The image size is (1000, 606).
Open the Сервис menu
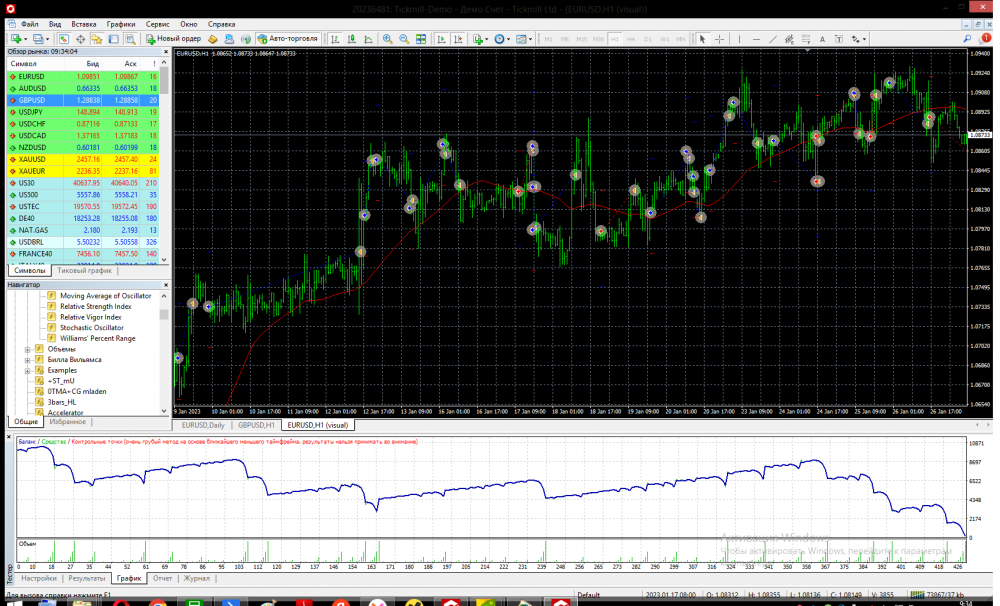point(157,22)
